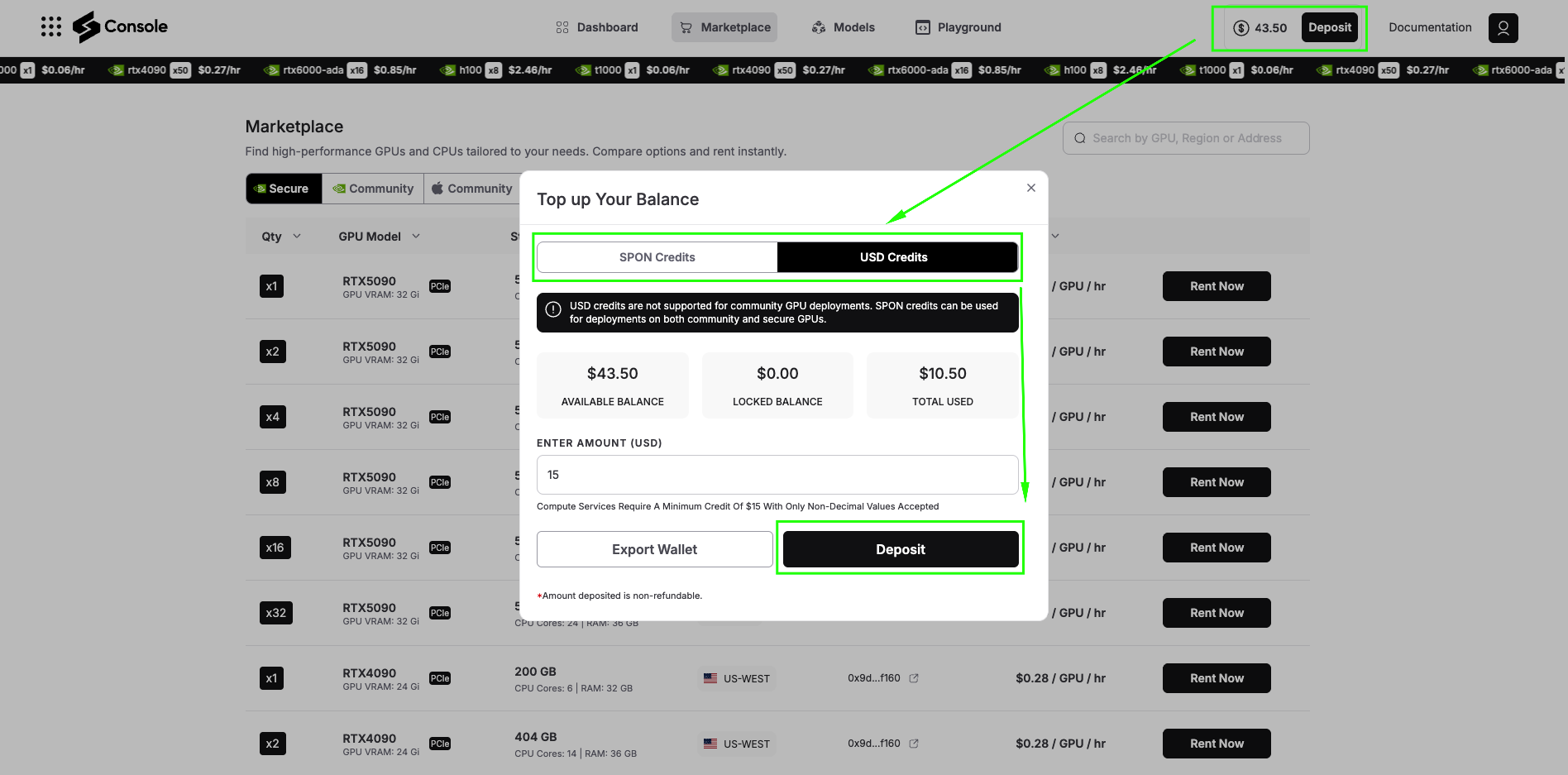1568x775 pixels.
Task: Click the Export Wallet button
Action: tap(654, 549)
